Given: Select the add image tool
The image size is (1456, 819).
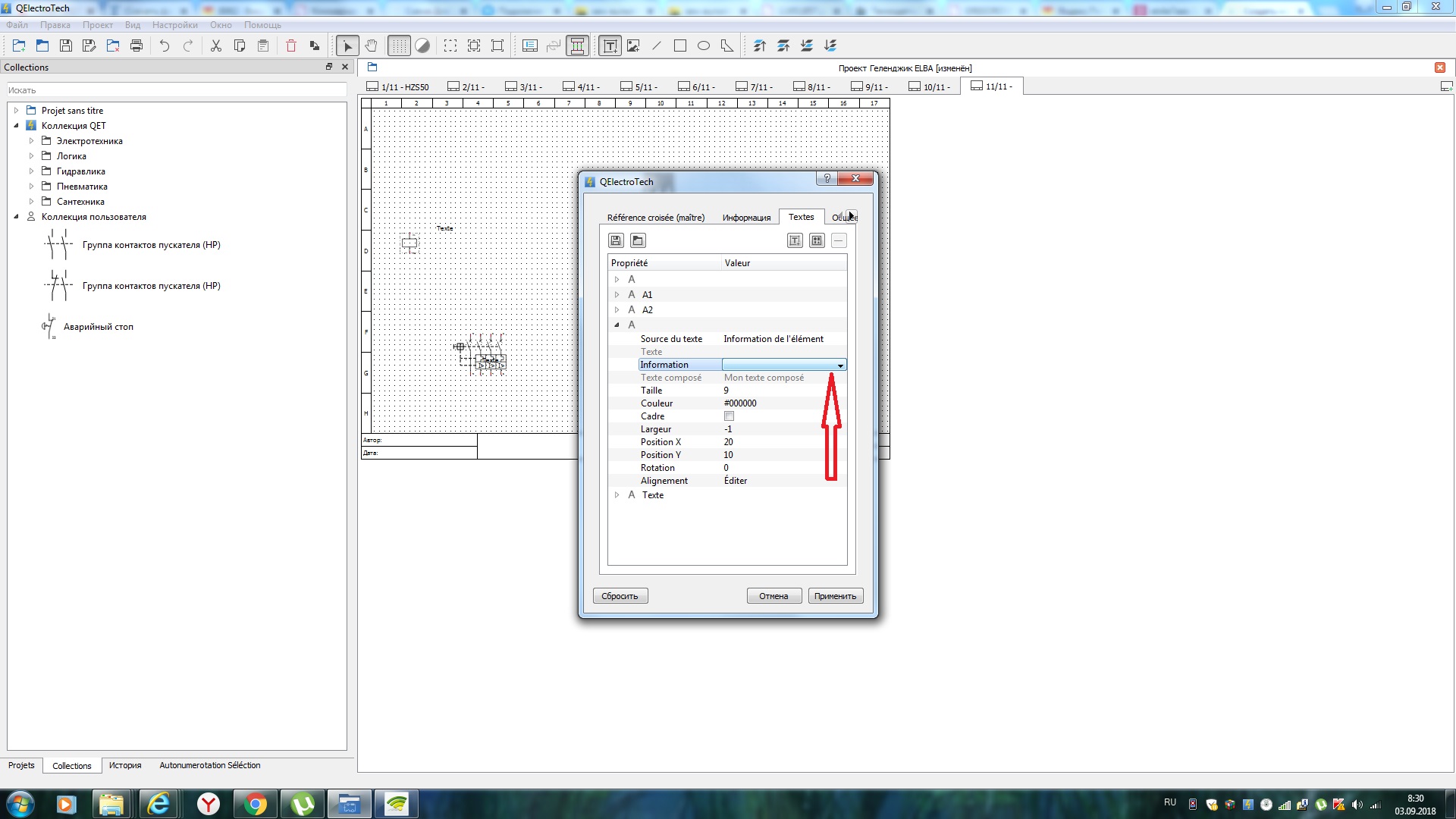Looking at the screenshot, I should (x=633, y=46).
